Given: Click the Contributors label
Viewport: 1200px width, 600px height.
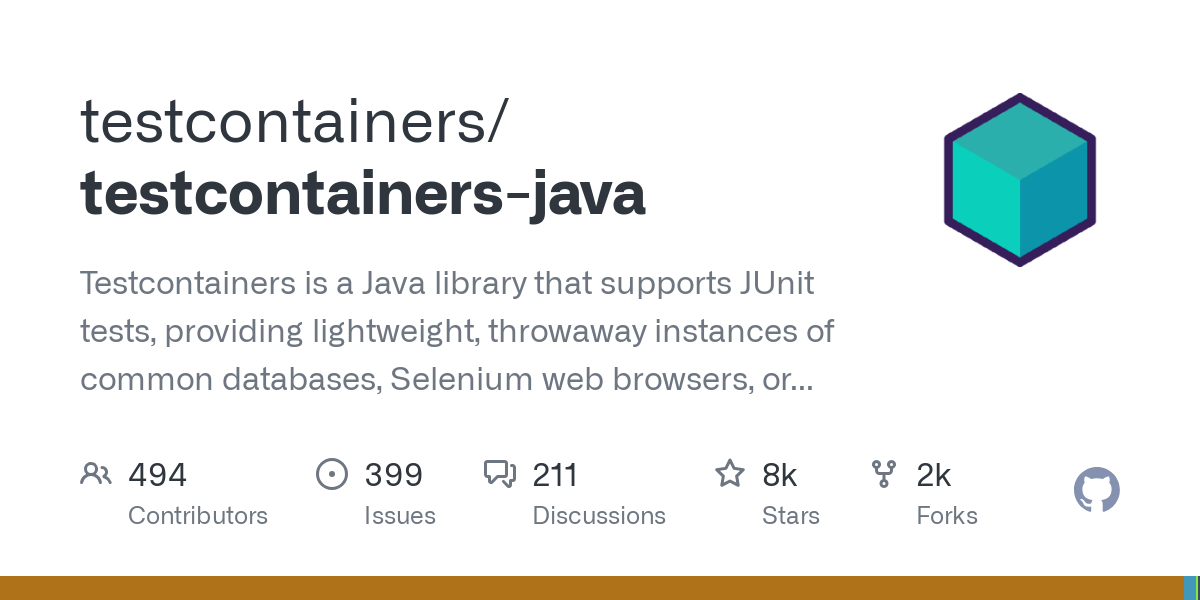Looking at the screenshot, I should (198, 516).
